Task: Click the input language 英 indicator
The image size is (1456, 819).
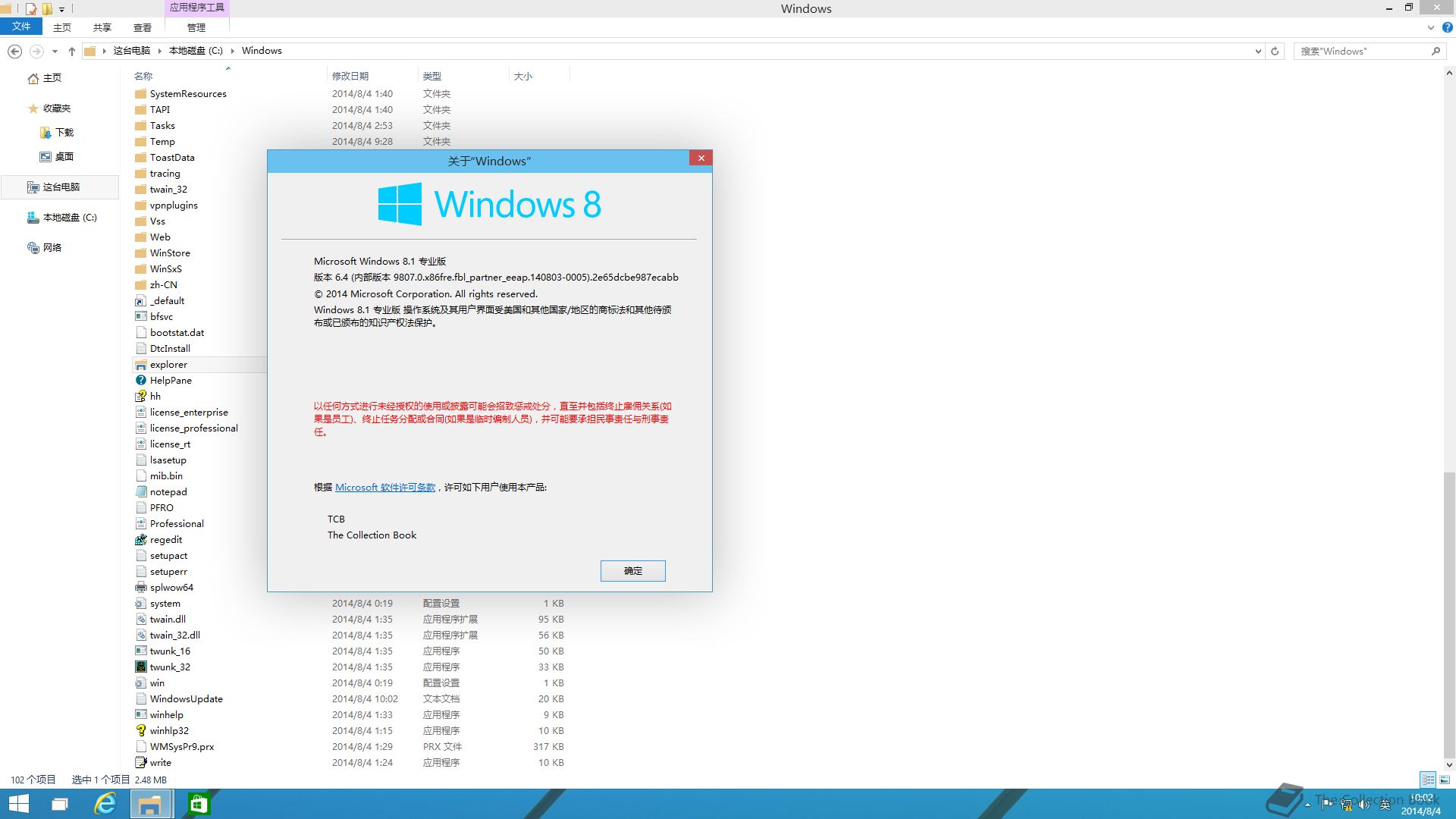Action: click(x=1385, y=805)
